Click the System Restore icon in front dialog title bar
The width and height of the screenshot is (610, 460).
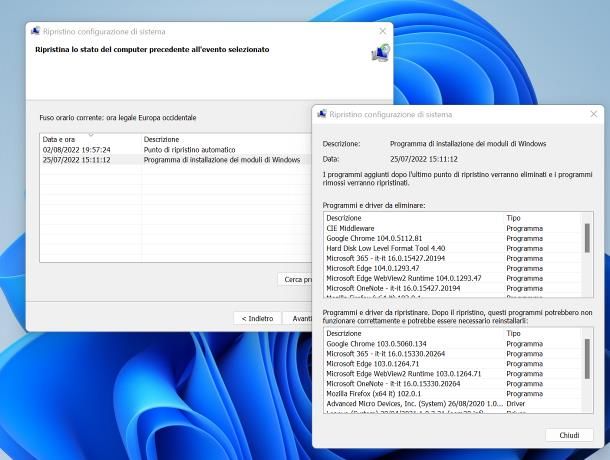(322, 114)
